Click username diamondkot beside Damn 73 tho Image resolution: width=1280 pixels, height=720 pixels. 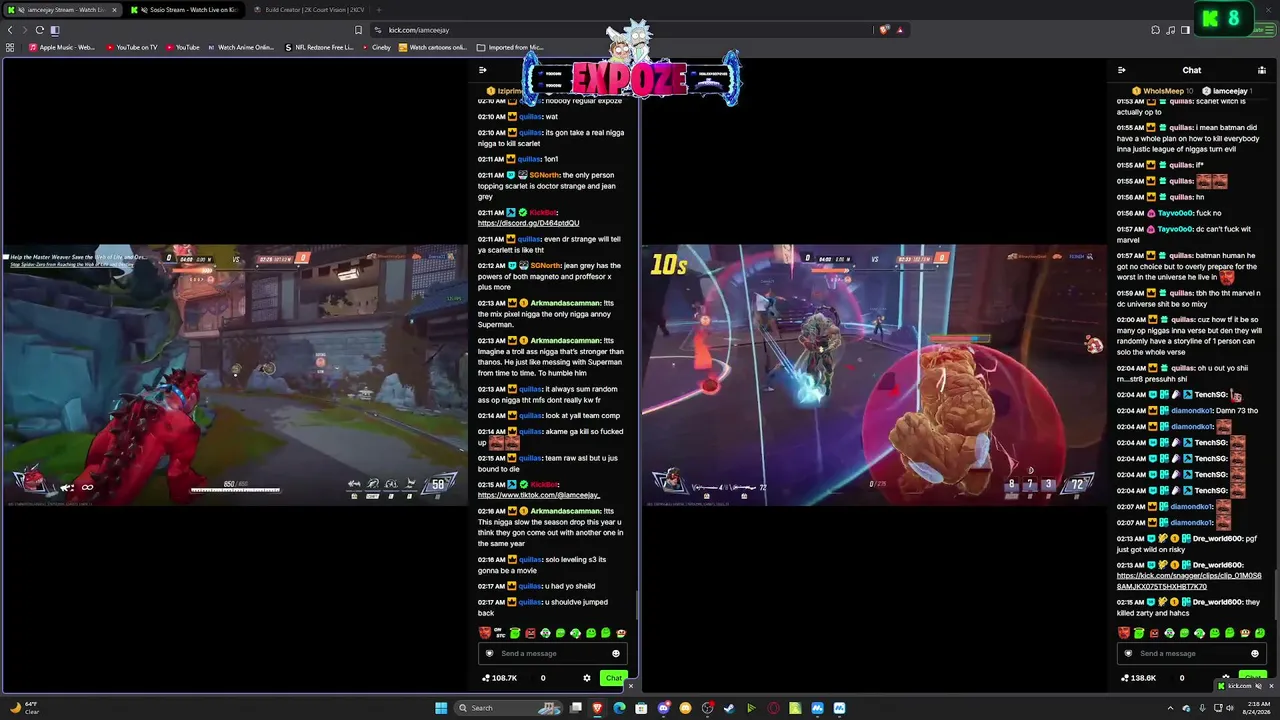(x=1191, y=410)
